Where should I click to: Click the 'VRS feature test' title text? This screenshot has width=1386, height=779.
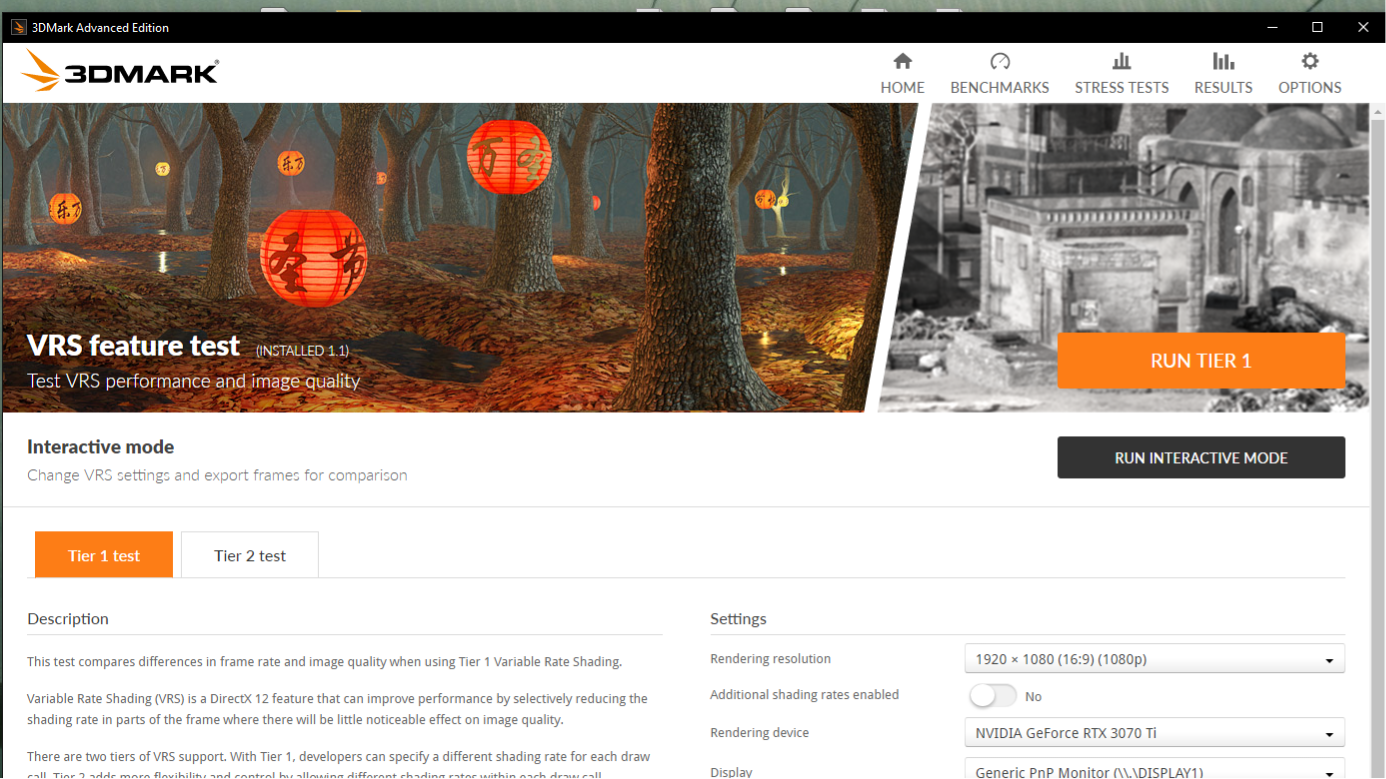pos(134,346)
